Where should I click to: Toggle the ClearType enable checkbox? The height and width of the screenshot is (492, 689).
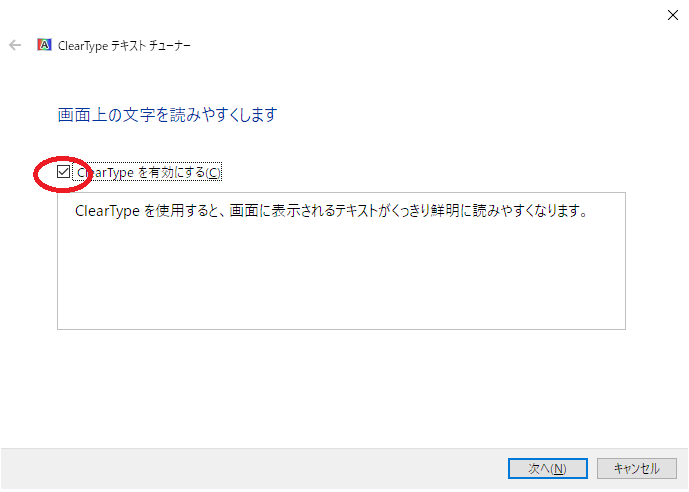63,172
